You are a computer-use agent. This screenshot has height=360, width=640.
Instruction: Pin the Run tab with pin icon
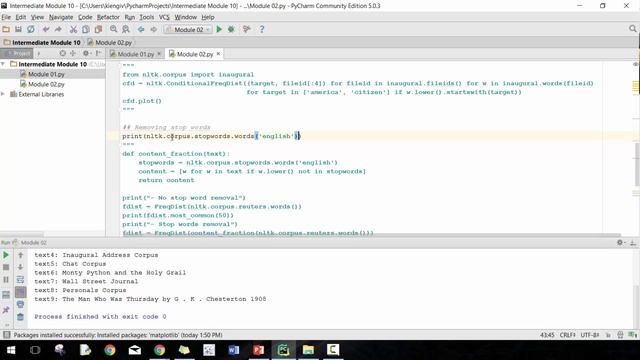point(6,310)
